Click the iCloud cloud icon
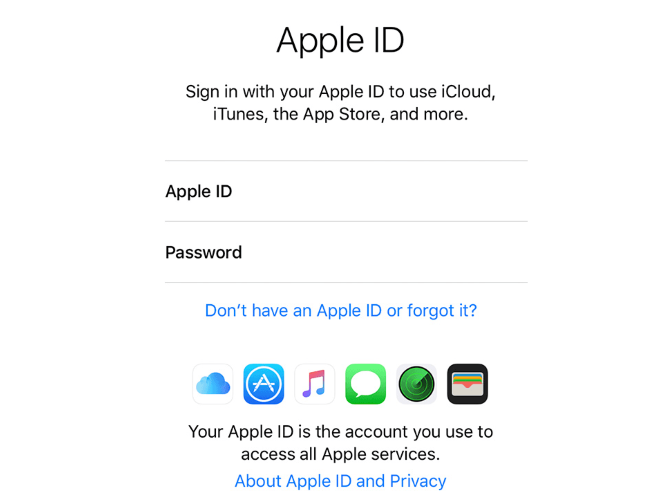The height and width of the screenshot is (500, 670). coord(213,384)
